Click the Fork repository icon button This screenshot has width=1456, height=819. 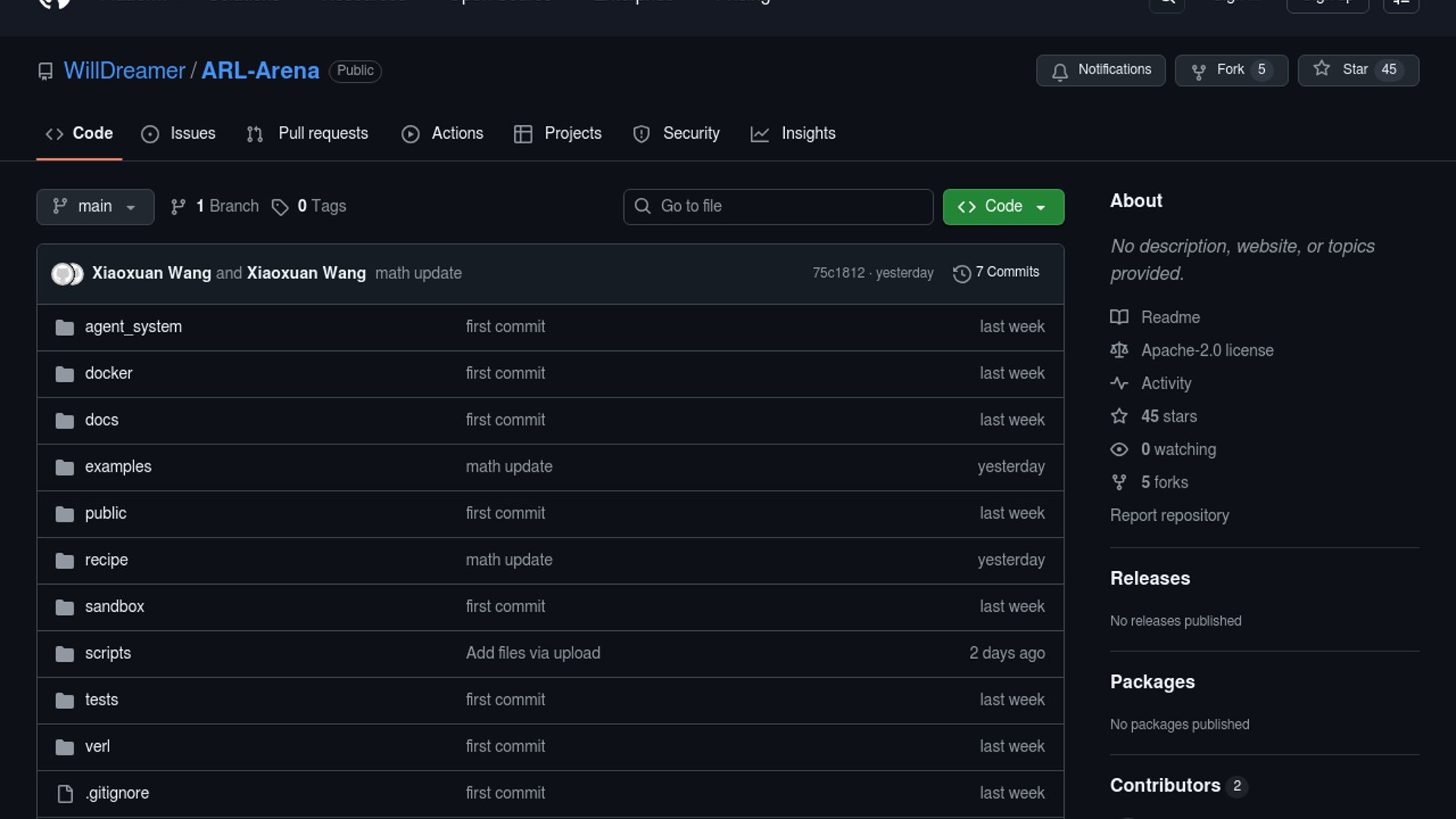1198,71
